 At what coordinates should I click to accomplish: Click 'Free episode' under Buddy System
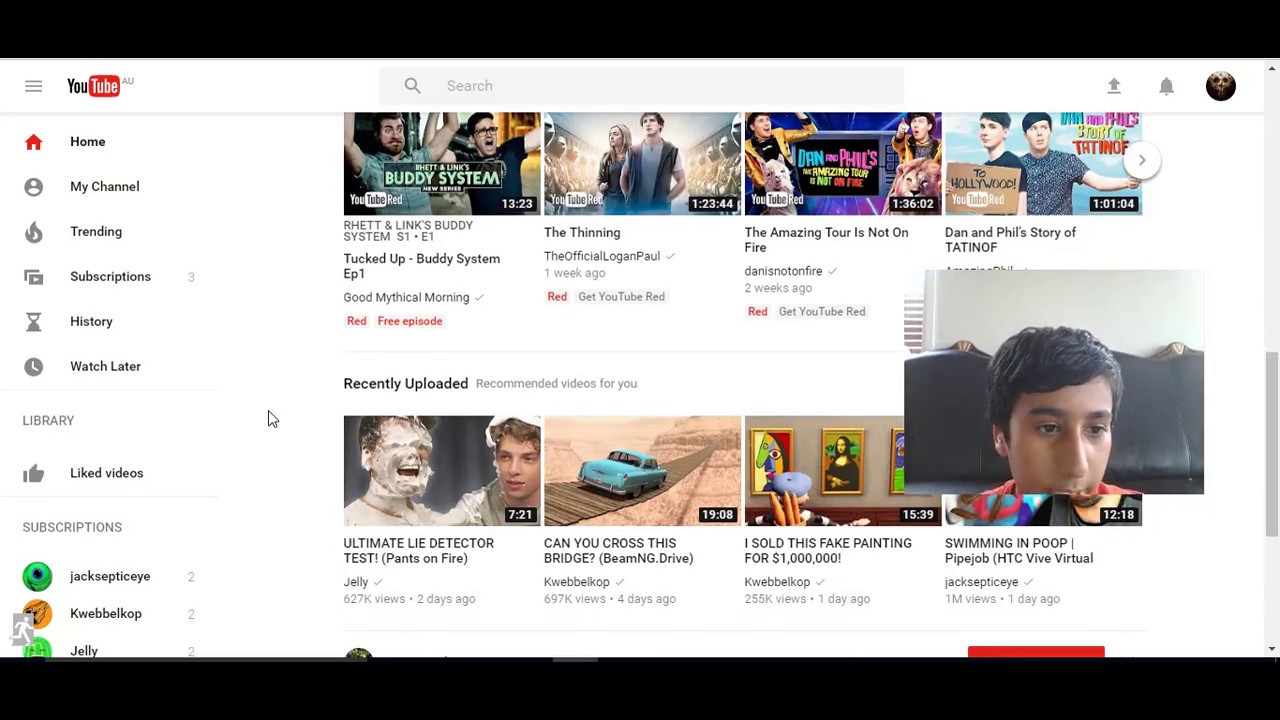[x=410, y=322]
